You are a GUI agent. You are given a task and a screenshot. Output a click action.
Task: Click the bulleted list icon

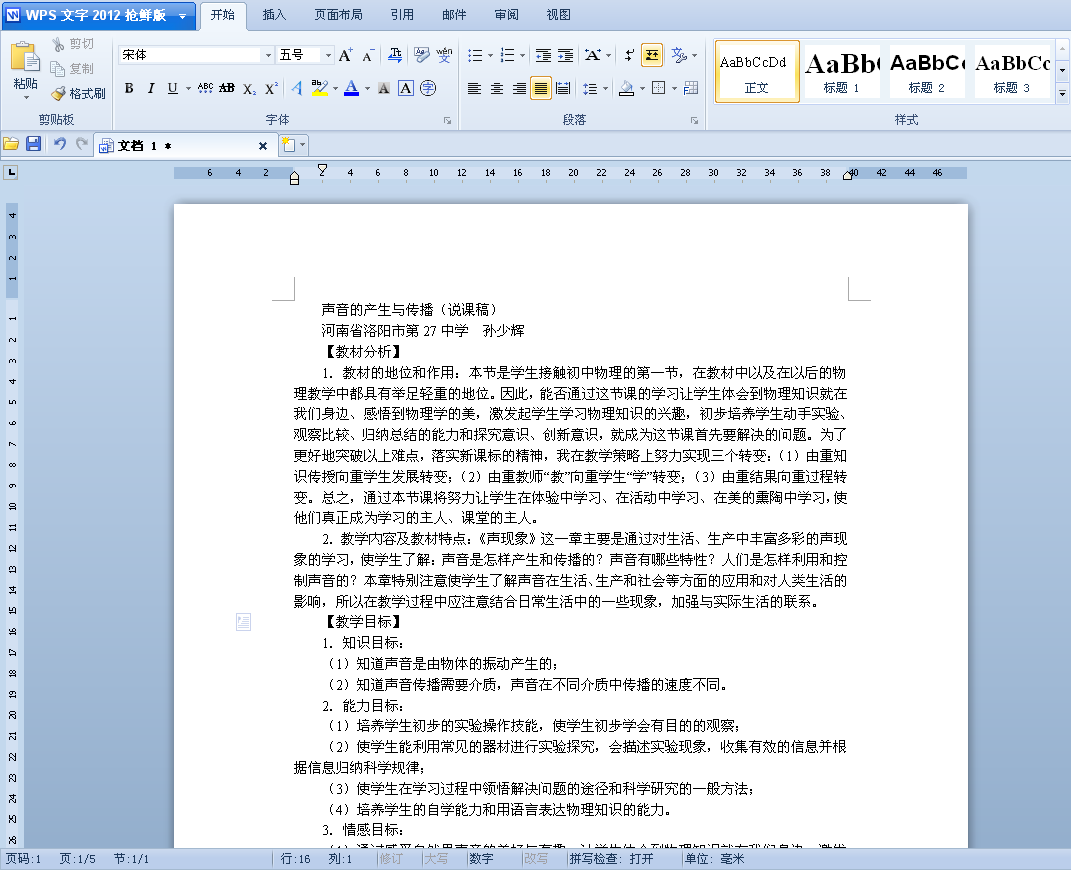[x=475, y=55]
